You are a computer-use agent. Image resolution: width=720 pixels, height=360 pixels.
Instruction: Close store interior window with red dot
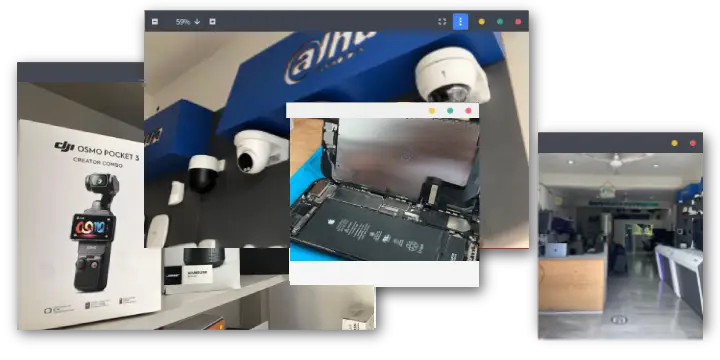[x=692, y=143]
